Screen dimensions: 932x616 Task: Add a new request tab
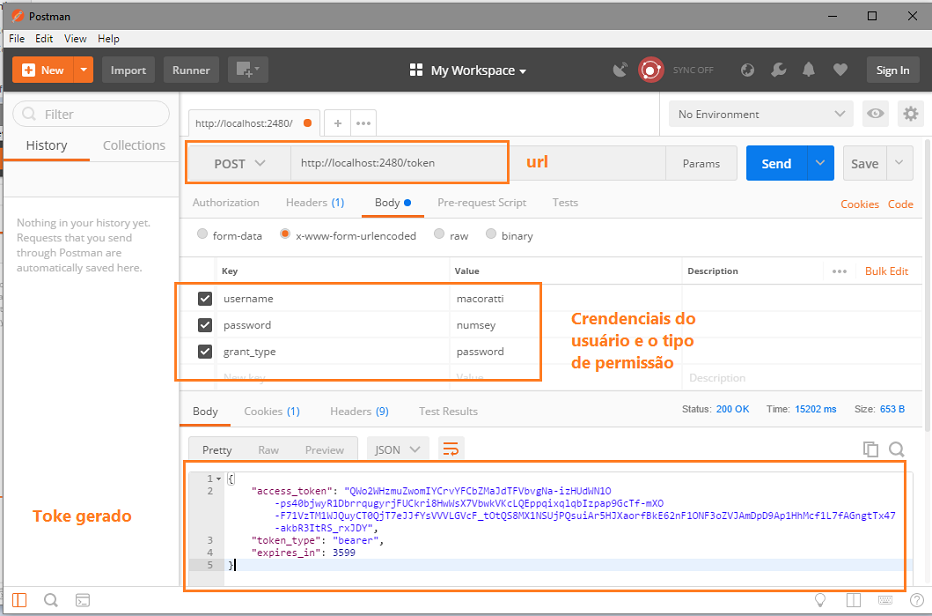[x=338, y=123]
